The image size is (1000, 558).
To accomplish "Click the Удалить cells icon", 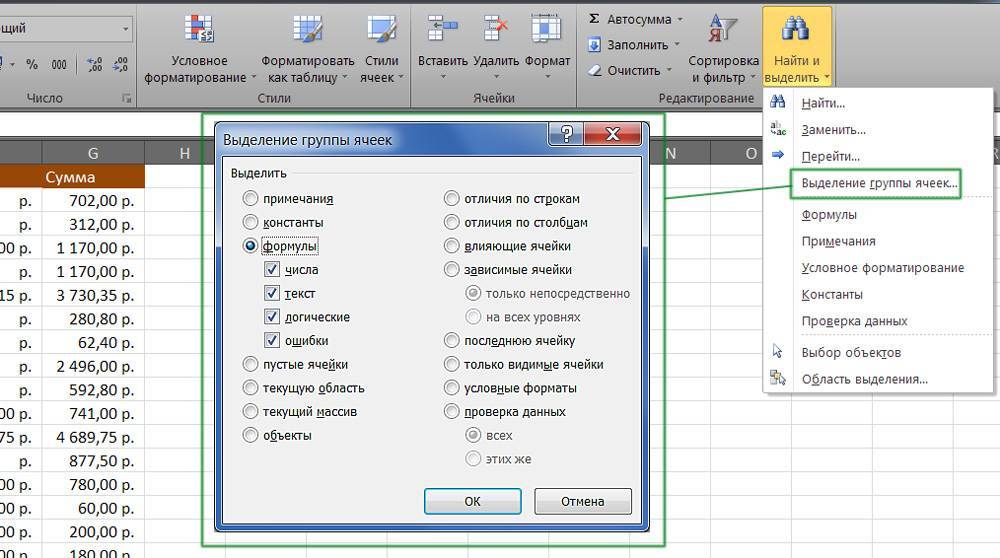I will 495,28.
